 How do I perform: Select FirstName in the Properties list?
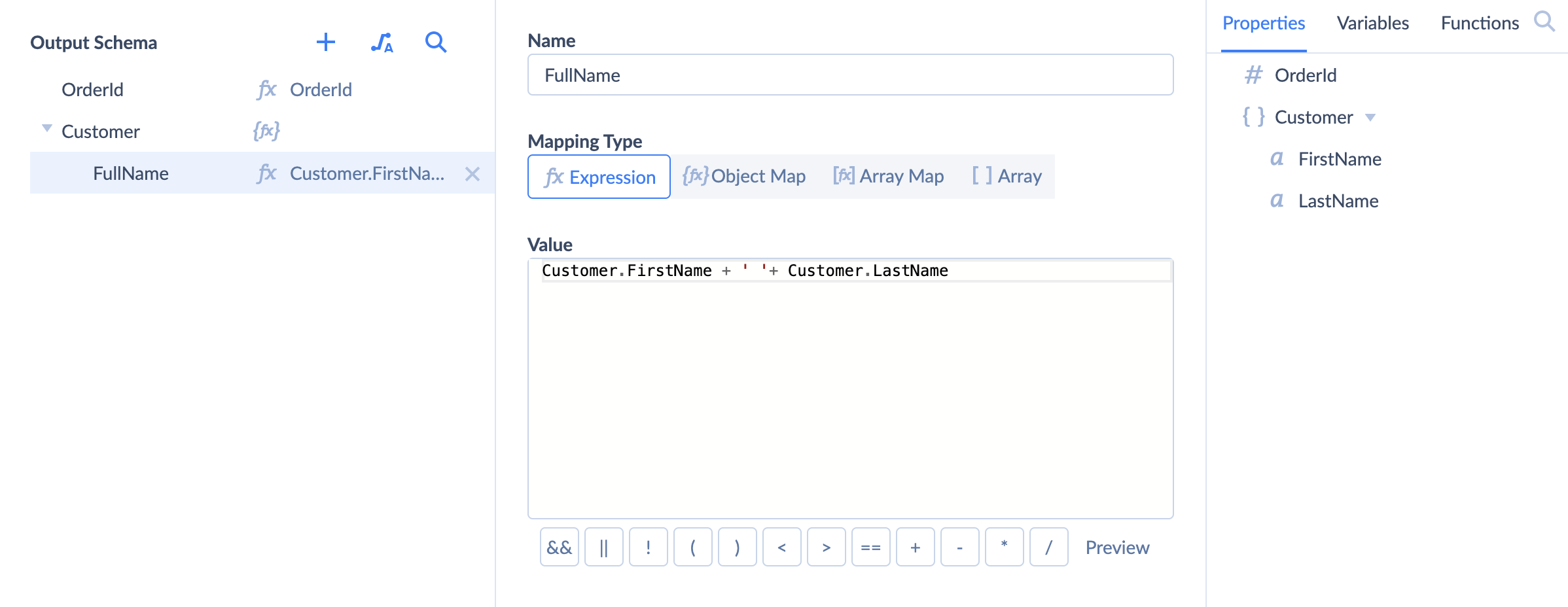pyautogui.click(x=1340, y=159)
